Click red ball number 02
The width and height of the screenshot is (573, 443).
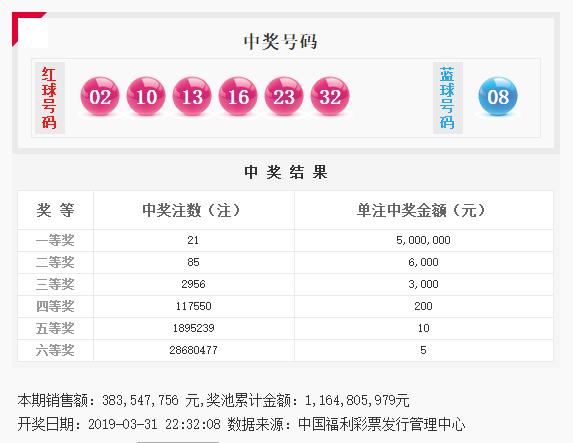click(x=100, y=96)
